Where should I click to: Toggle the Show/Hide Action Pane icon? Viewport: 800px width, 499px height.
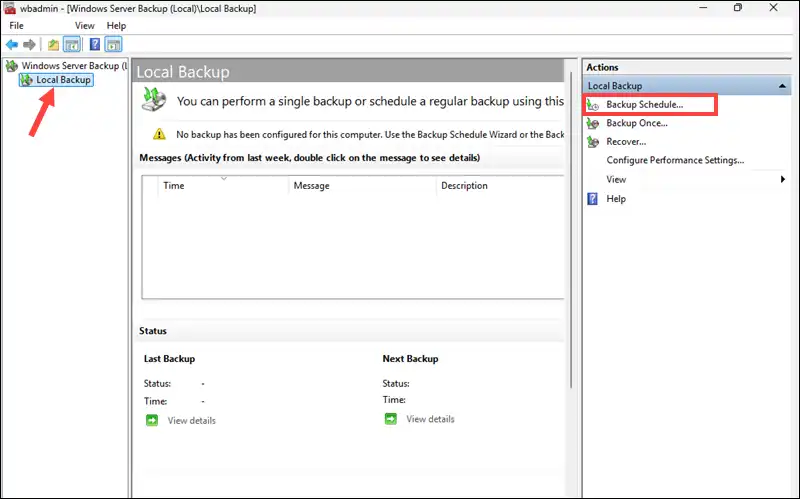[113, 45]
